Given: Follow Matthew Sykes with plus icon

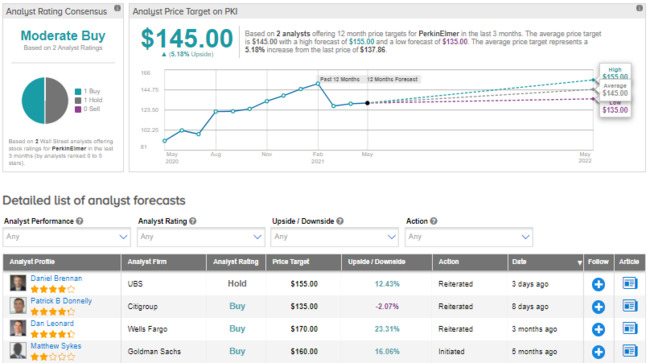Looking at the screenshot, I should click(x=598, y=352).
